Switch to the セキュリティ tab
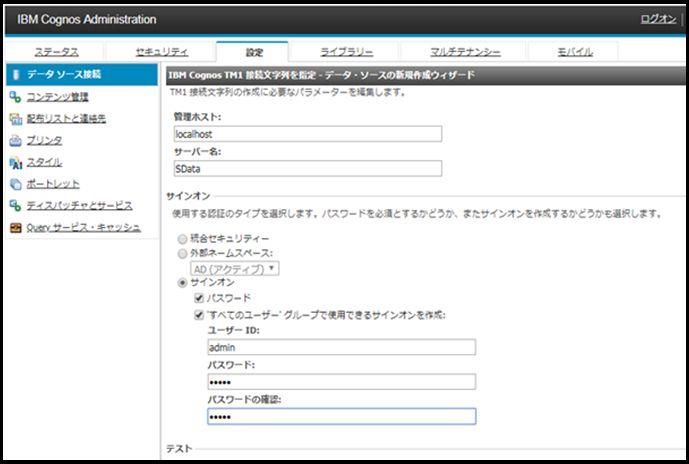This screenshot has height=464, width=689. 162,52
